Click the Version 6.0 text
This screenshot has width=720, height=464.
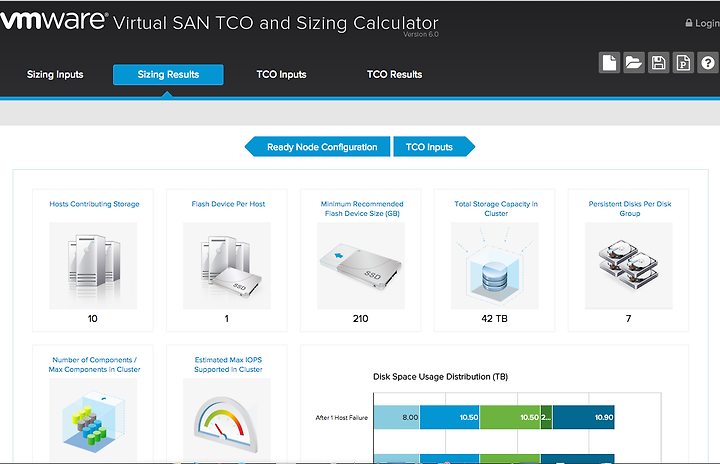click(421, 34)
